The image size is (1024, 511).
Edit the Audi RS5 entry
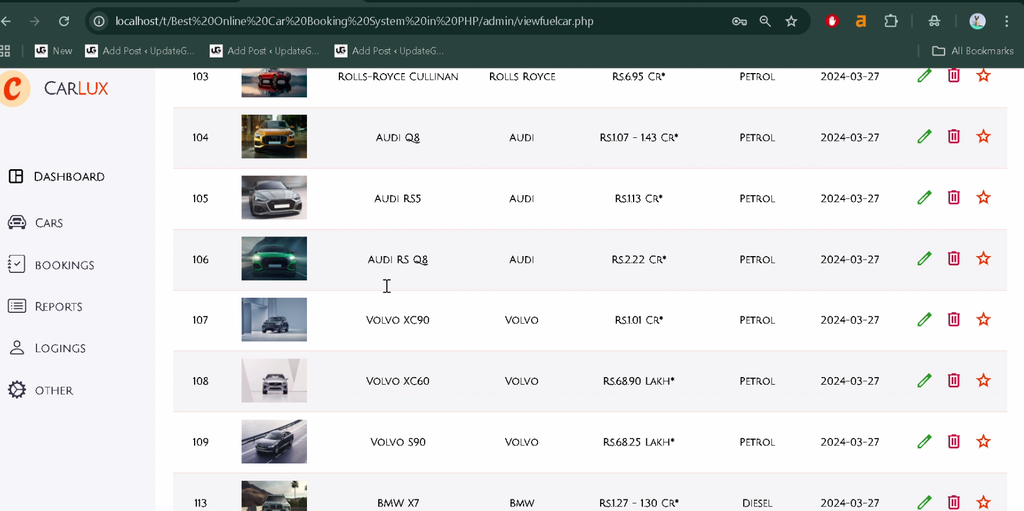pos(924,197)
